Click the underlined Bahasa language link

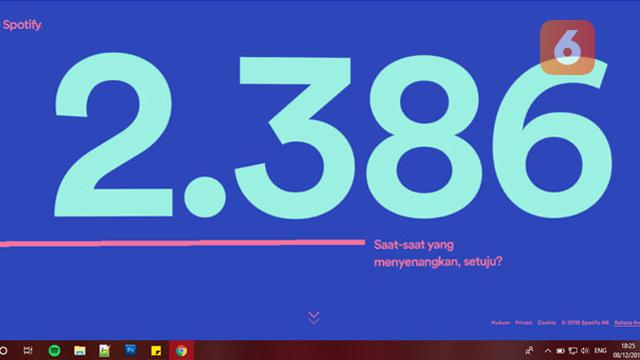point(627,323)
